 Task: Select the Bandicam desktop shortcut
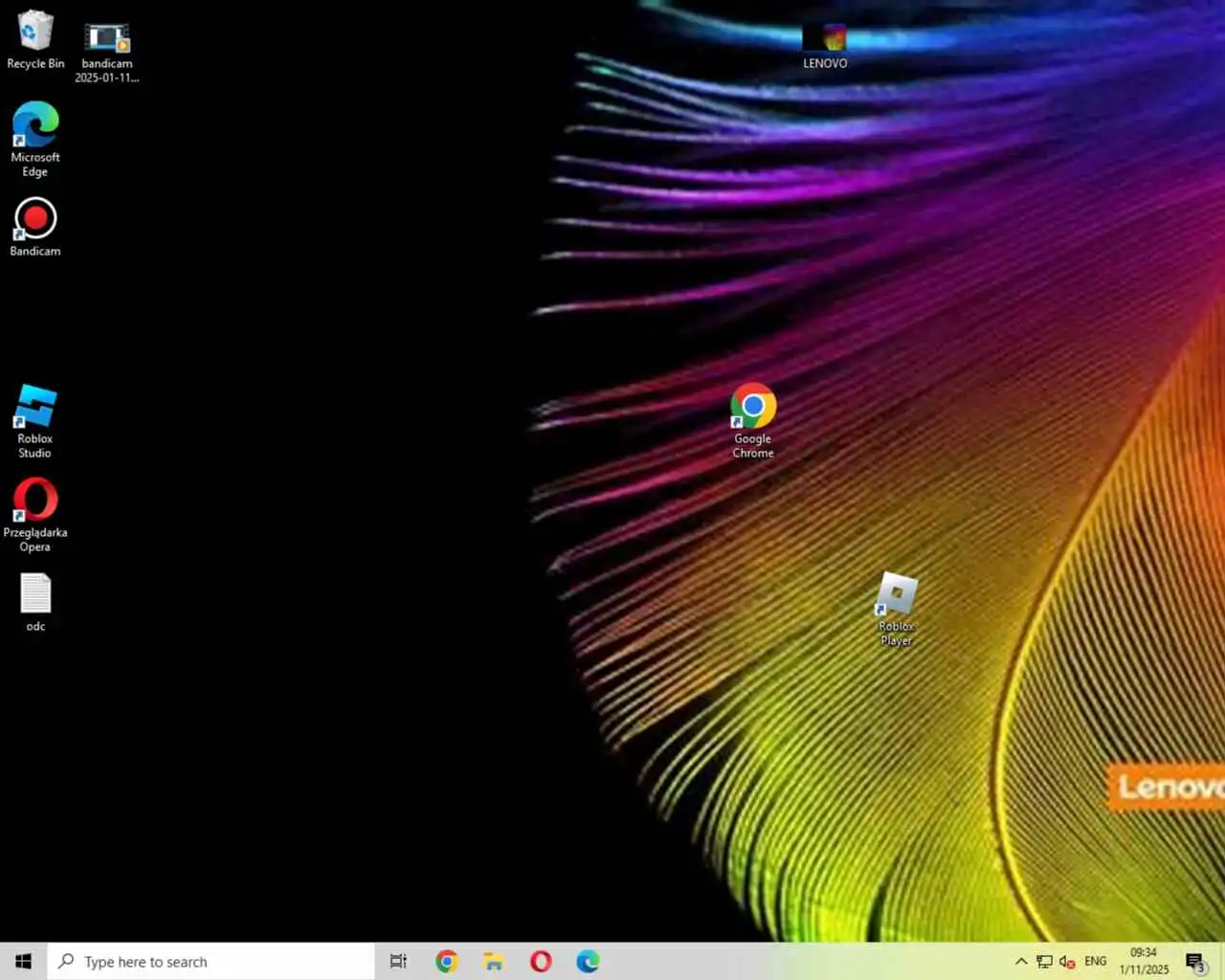(x=35, y=227)
